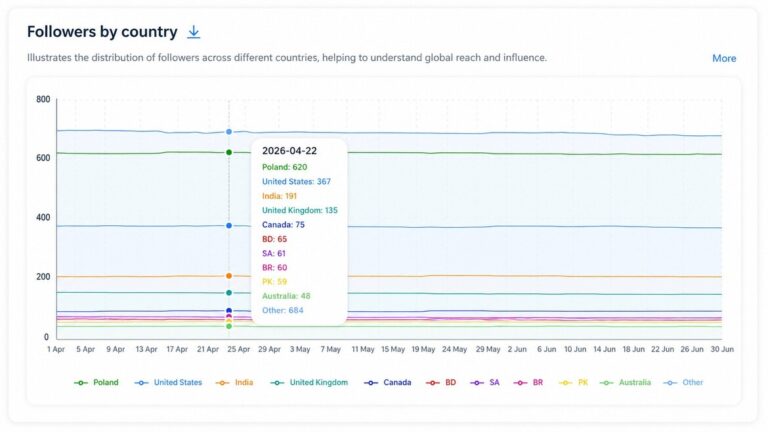Click the United States data point near 367

click(x=229, y=226)
